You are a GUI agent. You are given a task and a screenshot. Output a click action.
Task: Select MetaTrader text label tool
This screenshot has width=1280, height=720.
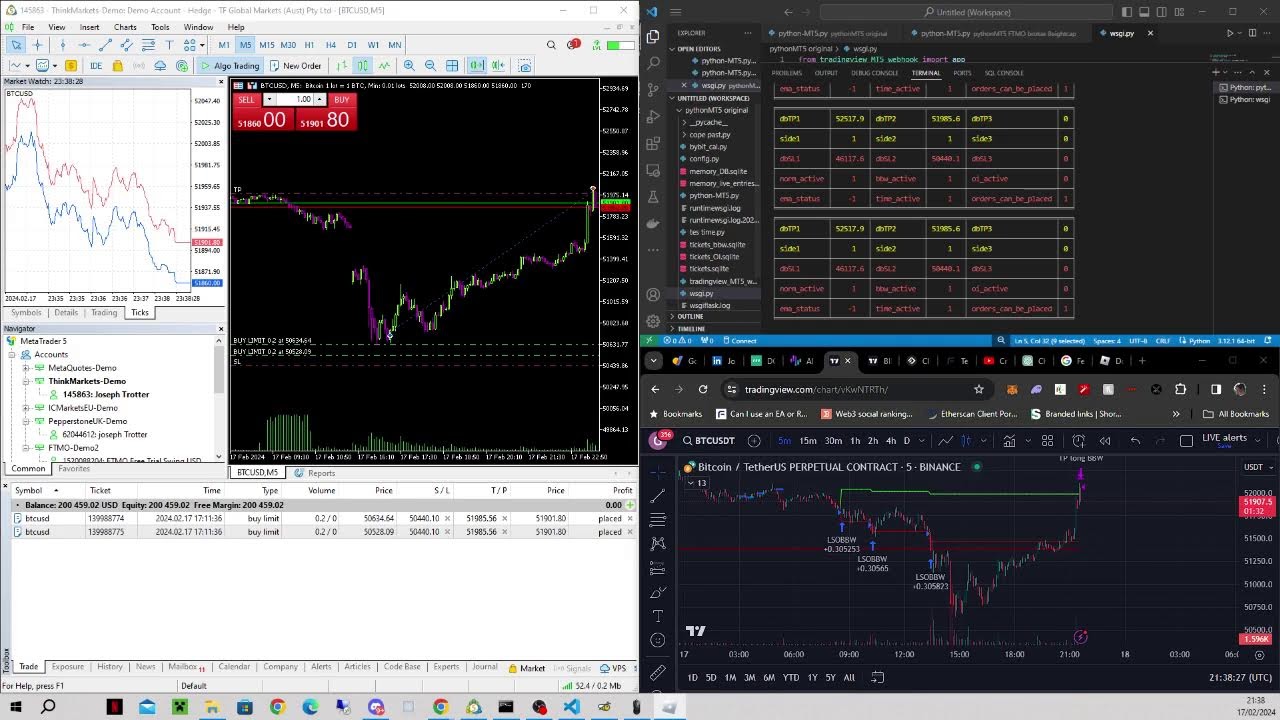170,45
